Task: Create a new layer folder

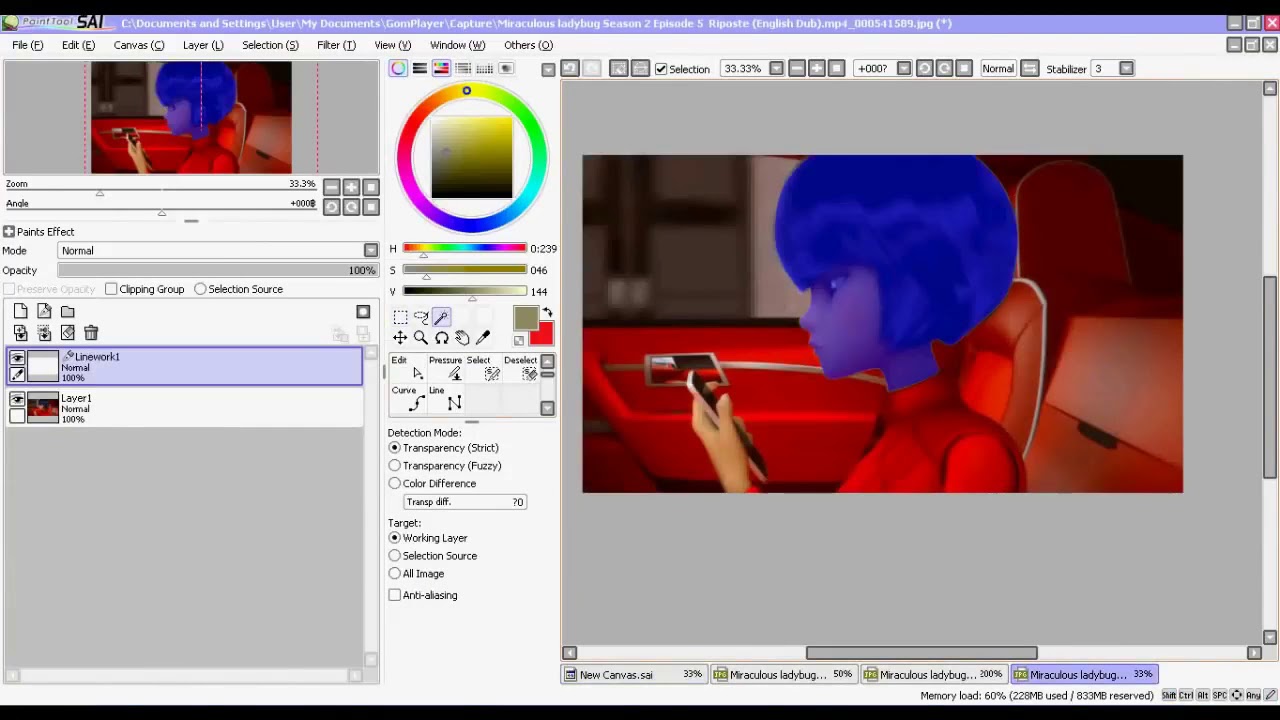Action: (67, 312)
